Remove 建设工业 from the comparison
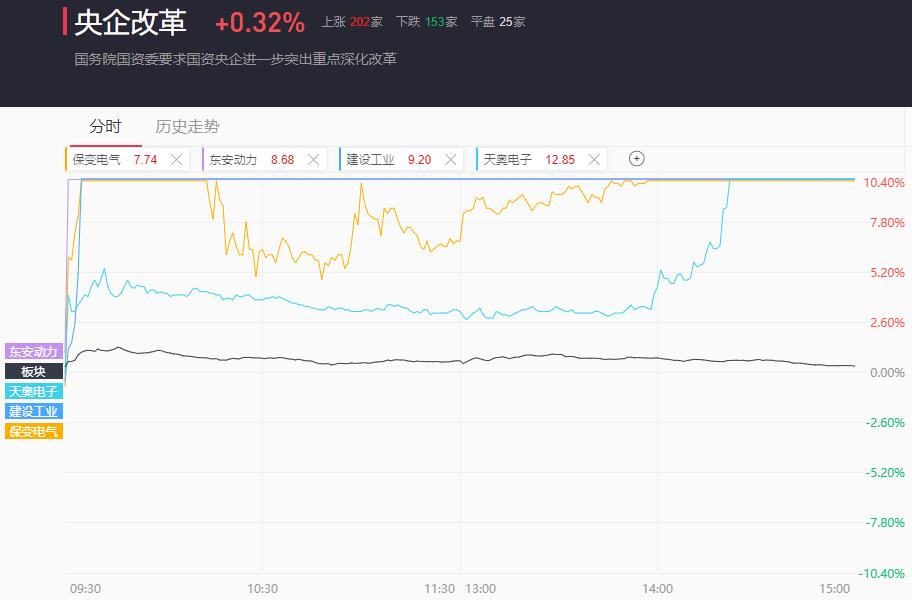912x600 pixels. (450, 159)
